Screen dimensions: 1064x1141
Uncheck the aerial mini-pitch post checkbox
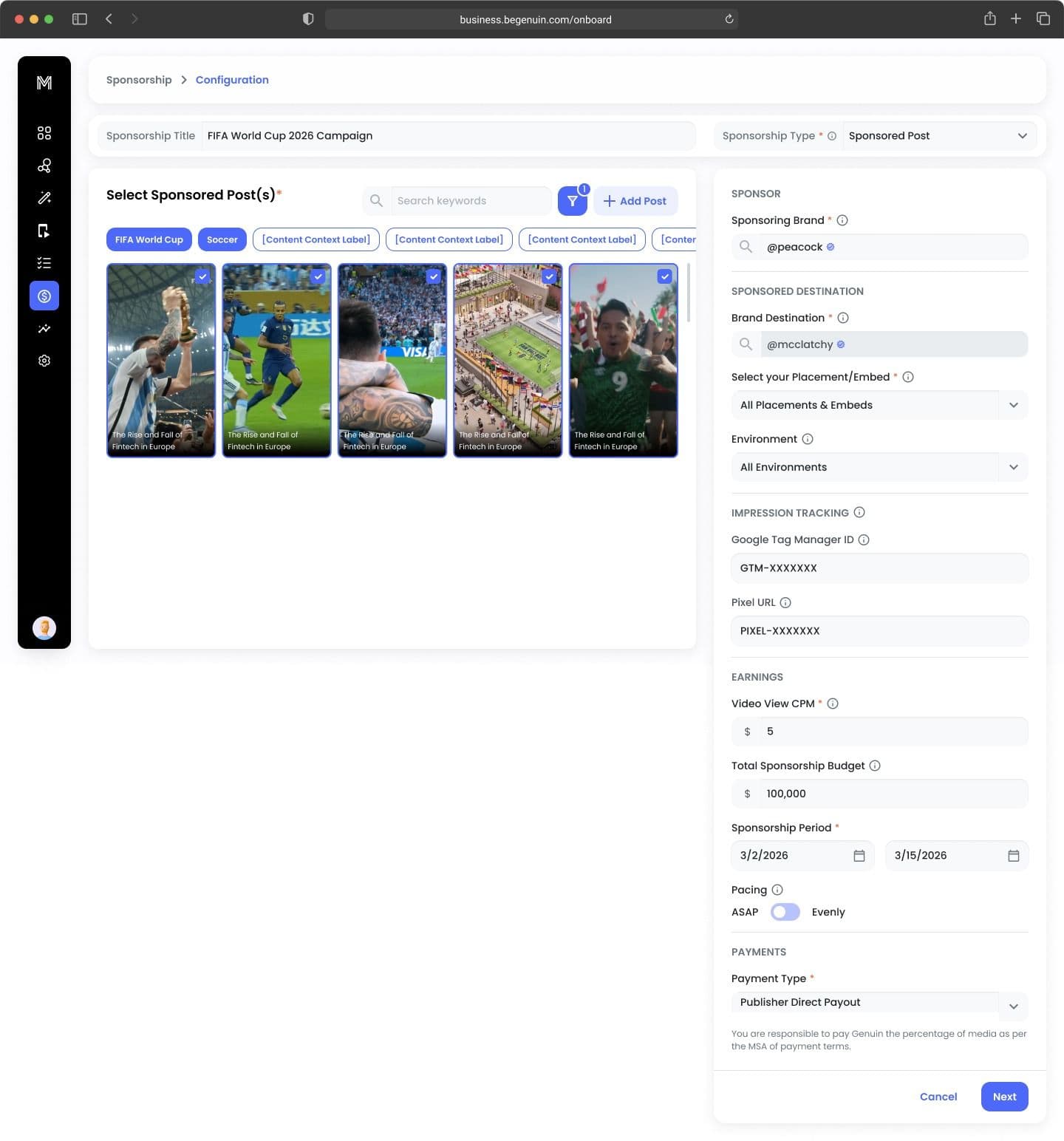pyautogui.click(x=549, y=276)
